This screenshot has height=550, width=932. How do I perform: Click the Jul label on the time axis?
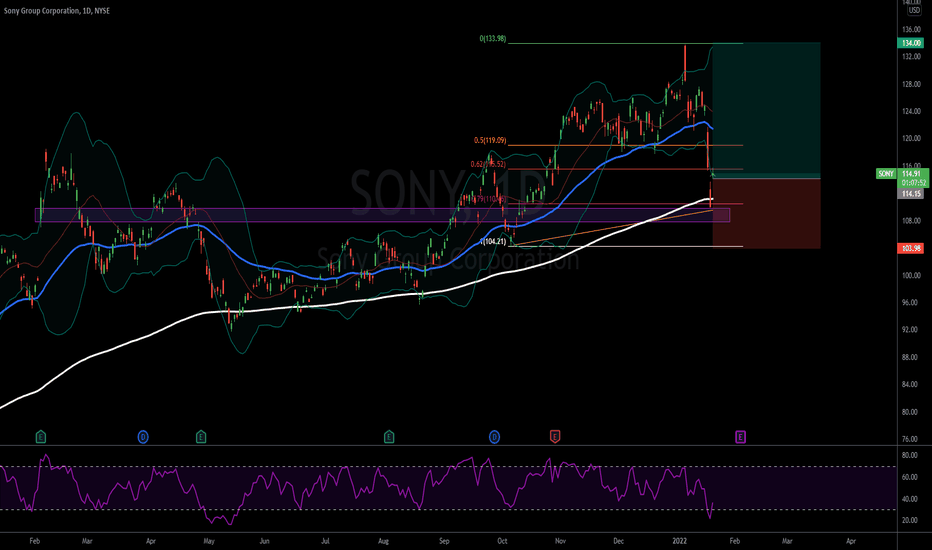pyautogui.click(x=325, y=541)
